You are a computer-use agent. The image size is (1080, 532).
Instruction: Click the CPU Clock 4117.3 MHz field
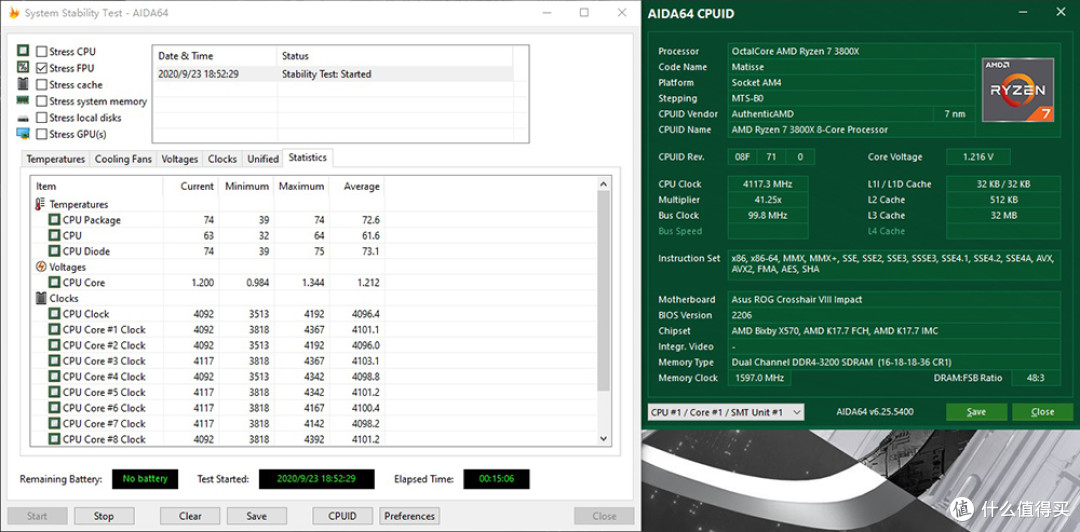click(768, 184)
